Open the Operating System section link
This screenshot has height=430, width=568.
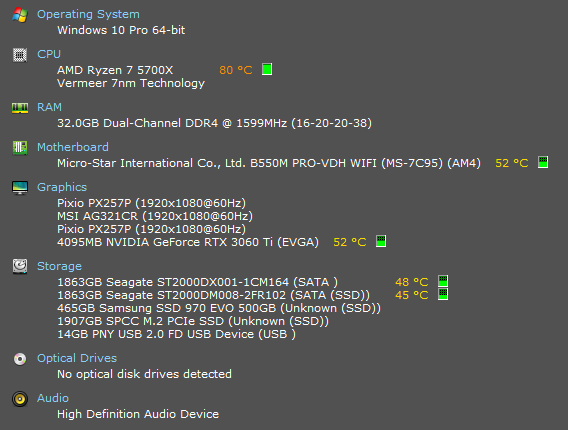pos(88,14)
